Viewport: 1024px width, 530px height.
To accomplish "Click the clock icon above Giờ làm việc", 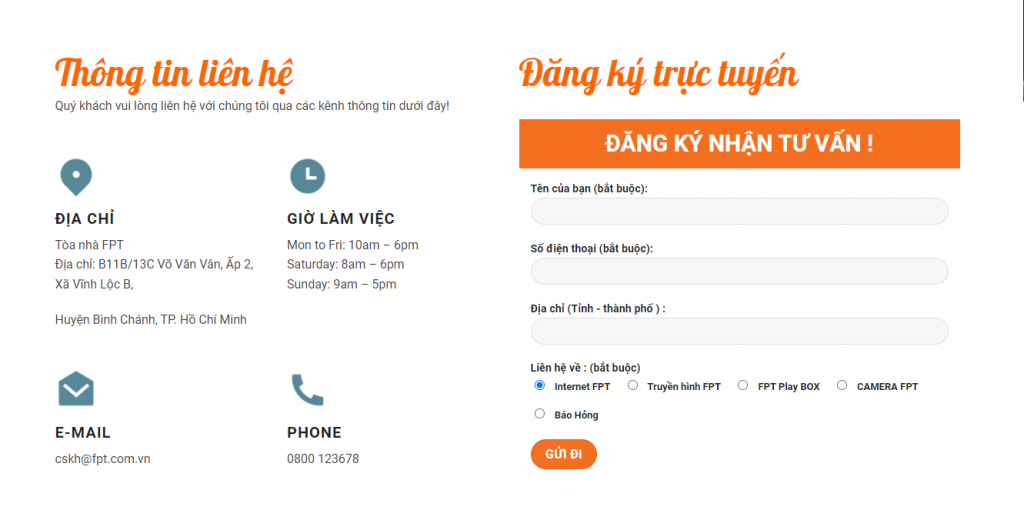I will tap(308, 176).
